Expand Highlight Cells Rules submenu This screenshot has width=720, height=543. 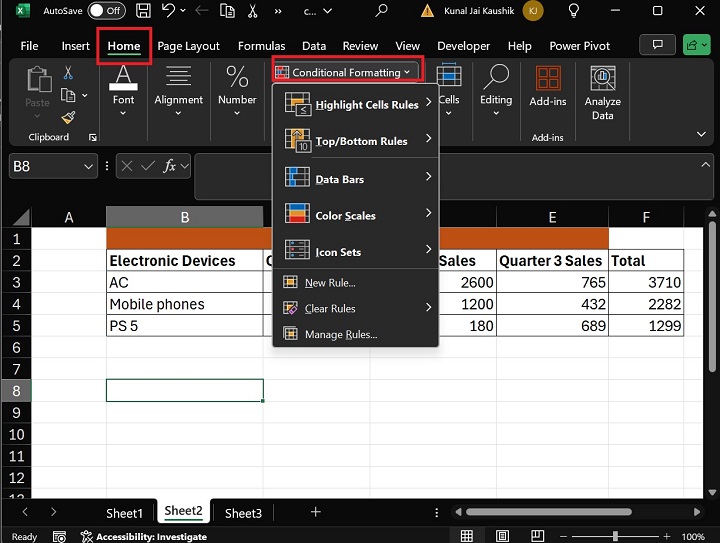tap(366, 105)
